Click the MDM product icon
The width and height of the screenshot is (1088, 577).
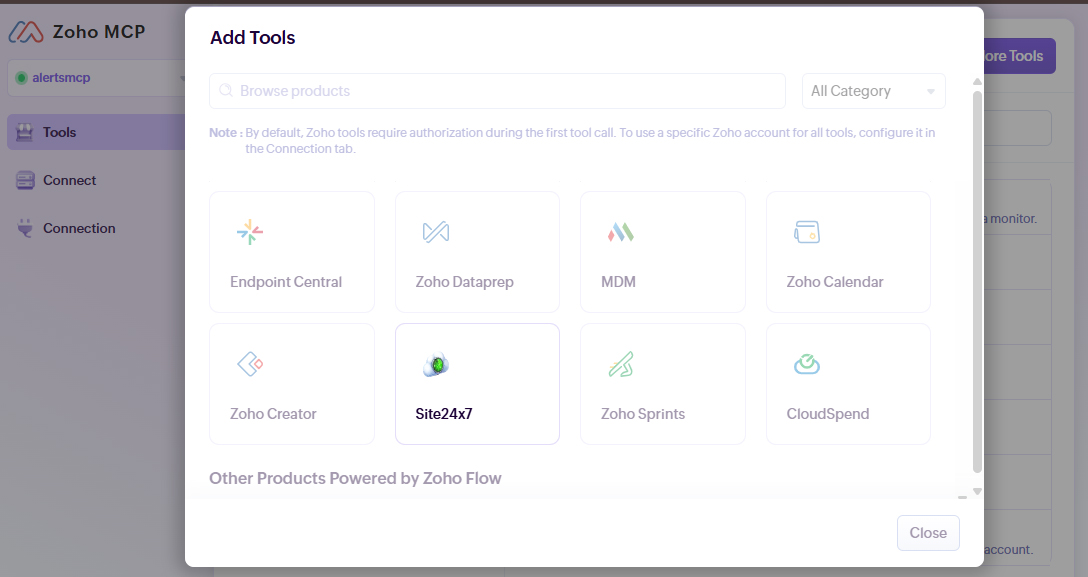[x=621, y=233]
